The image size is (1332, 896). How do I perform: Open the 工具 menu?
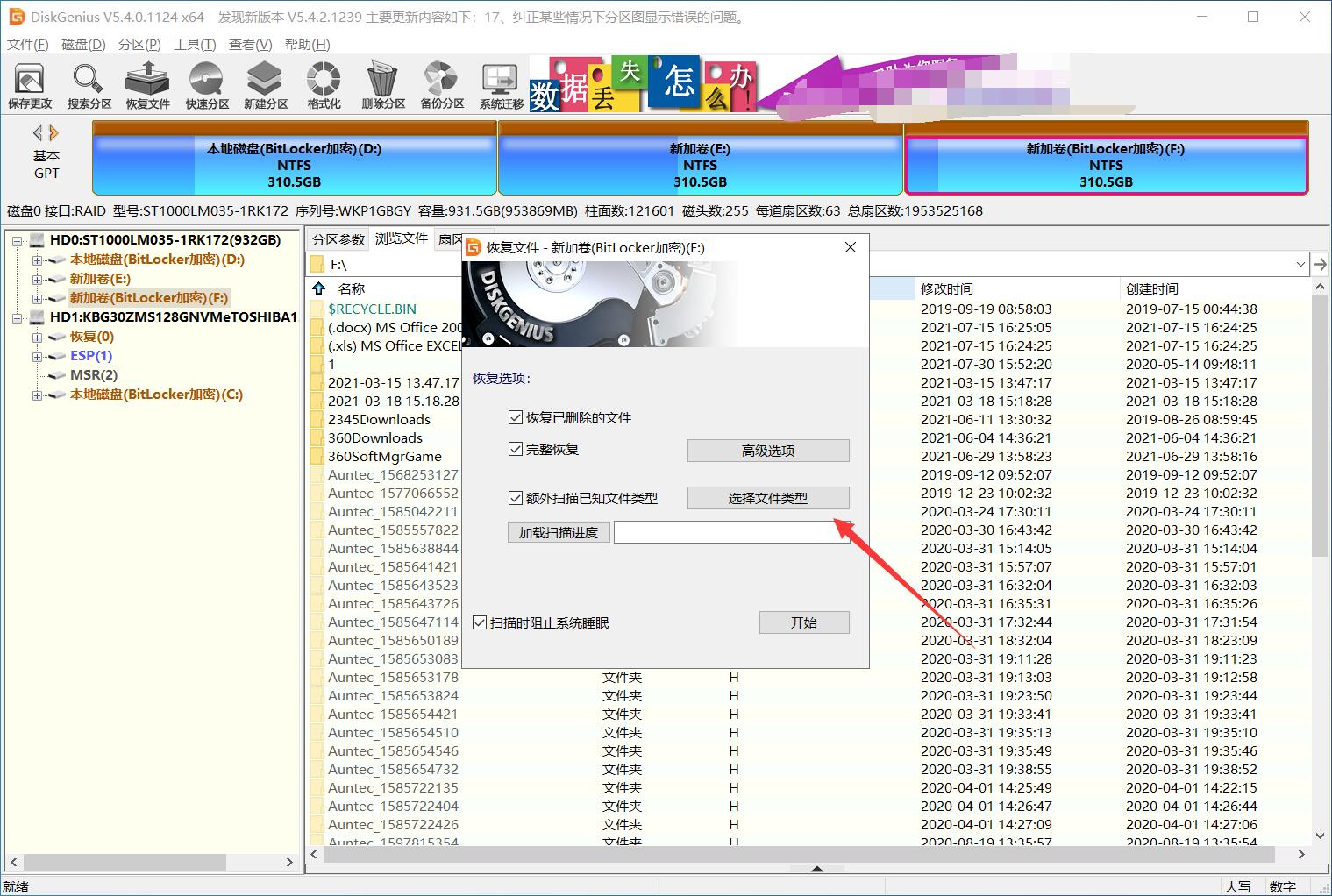(193, 44)
